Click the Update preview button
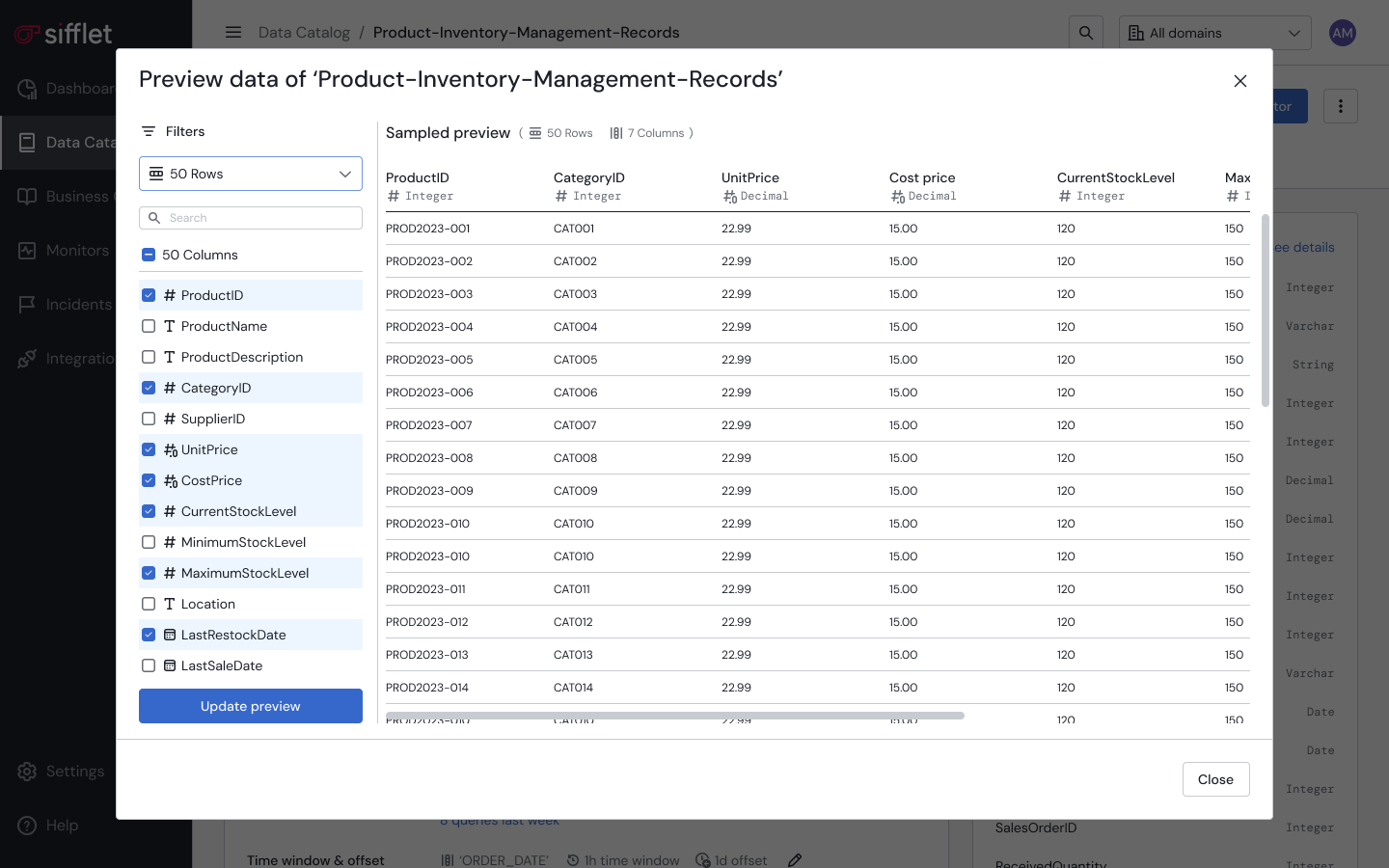The width and height of the screenshot is (1389, 868). pos(251,706)
